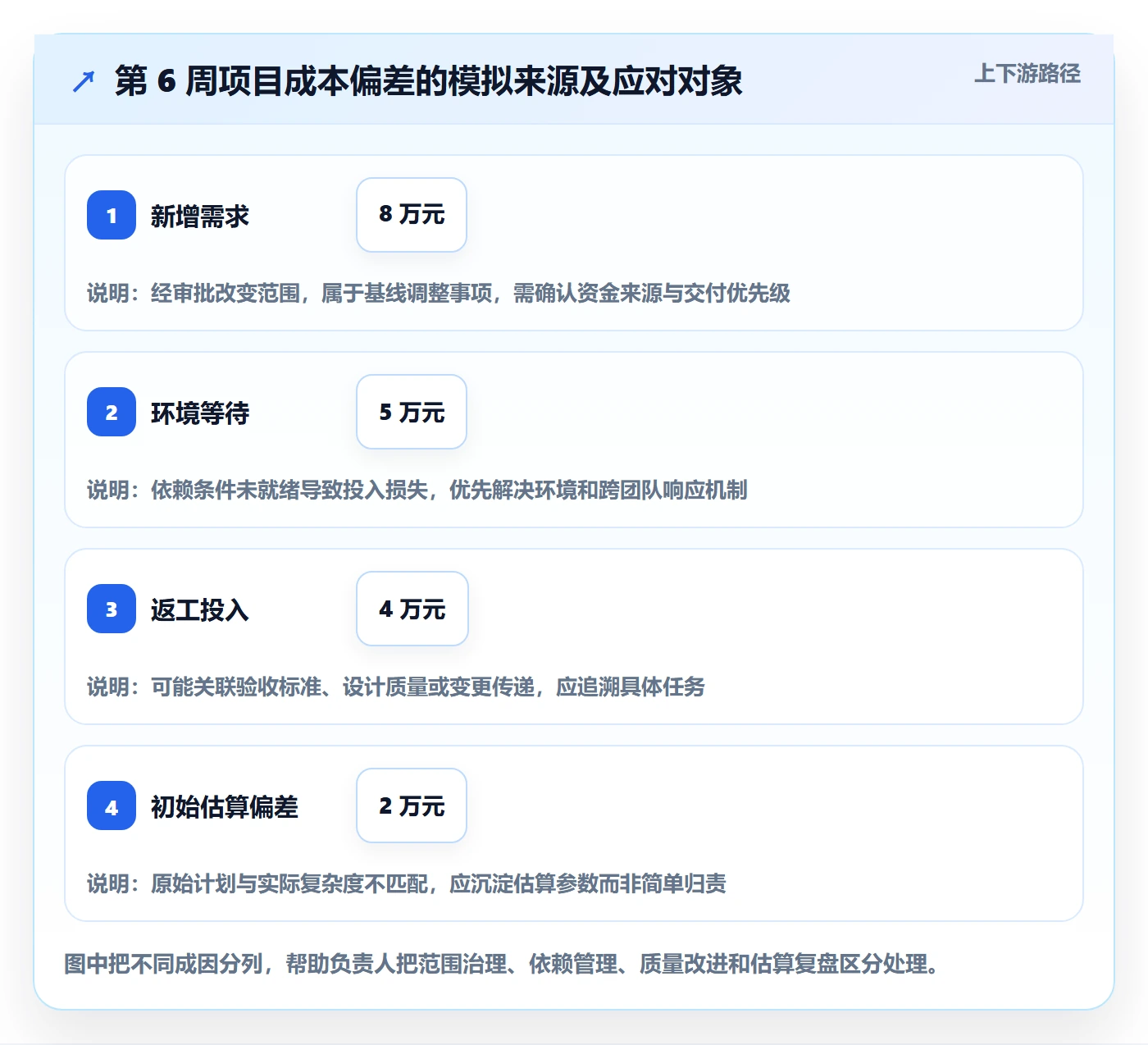Click the 初始估算偏差 item title
This screenshot has height=1045, width=1148.
[225, 807]
